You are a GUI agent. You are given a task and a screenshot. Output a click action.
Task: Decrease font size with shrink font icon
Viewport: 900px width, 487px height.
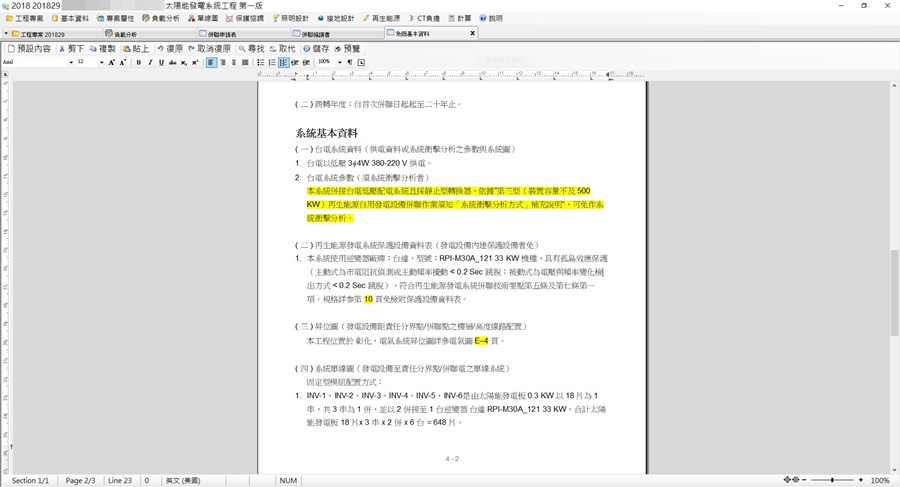pos(123,63)
